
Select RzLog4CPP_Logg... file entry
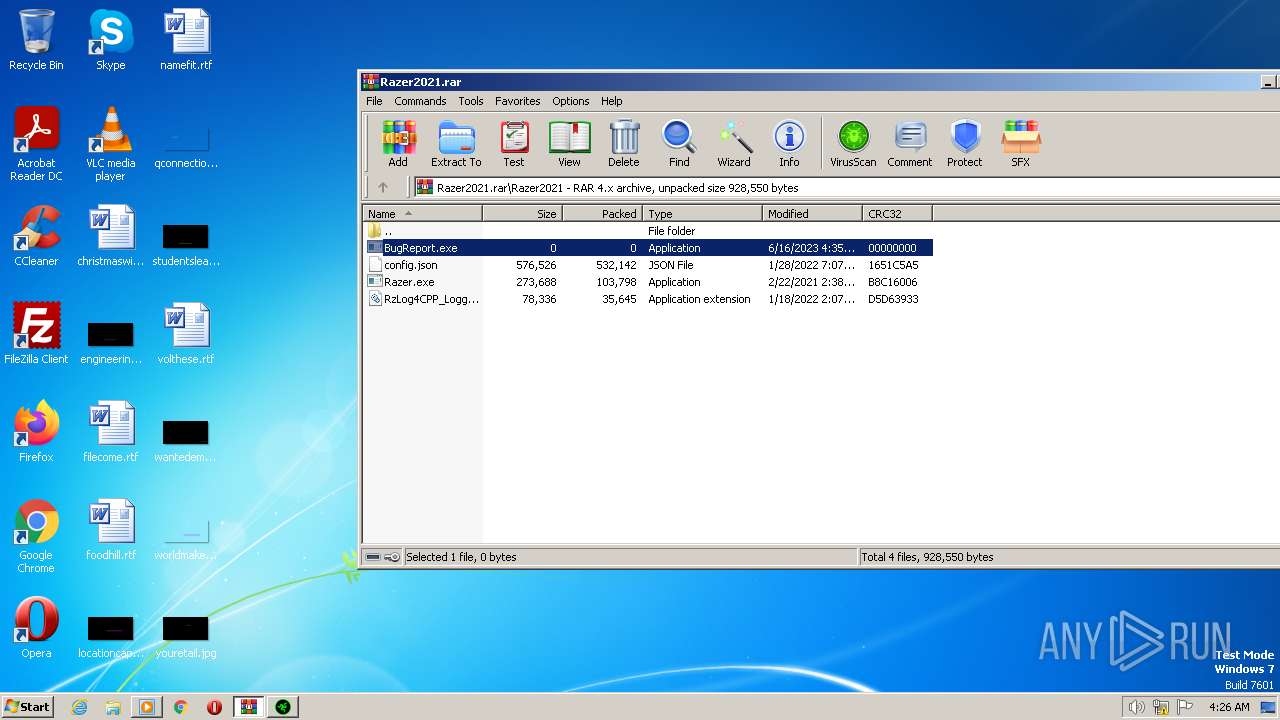pyautogui.click(x=647, y=299)
